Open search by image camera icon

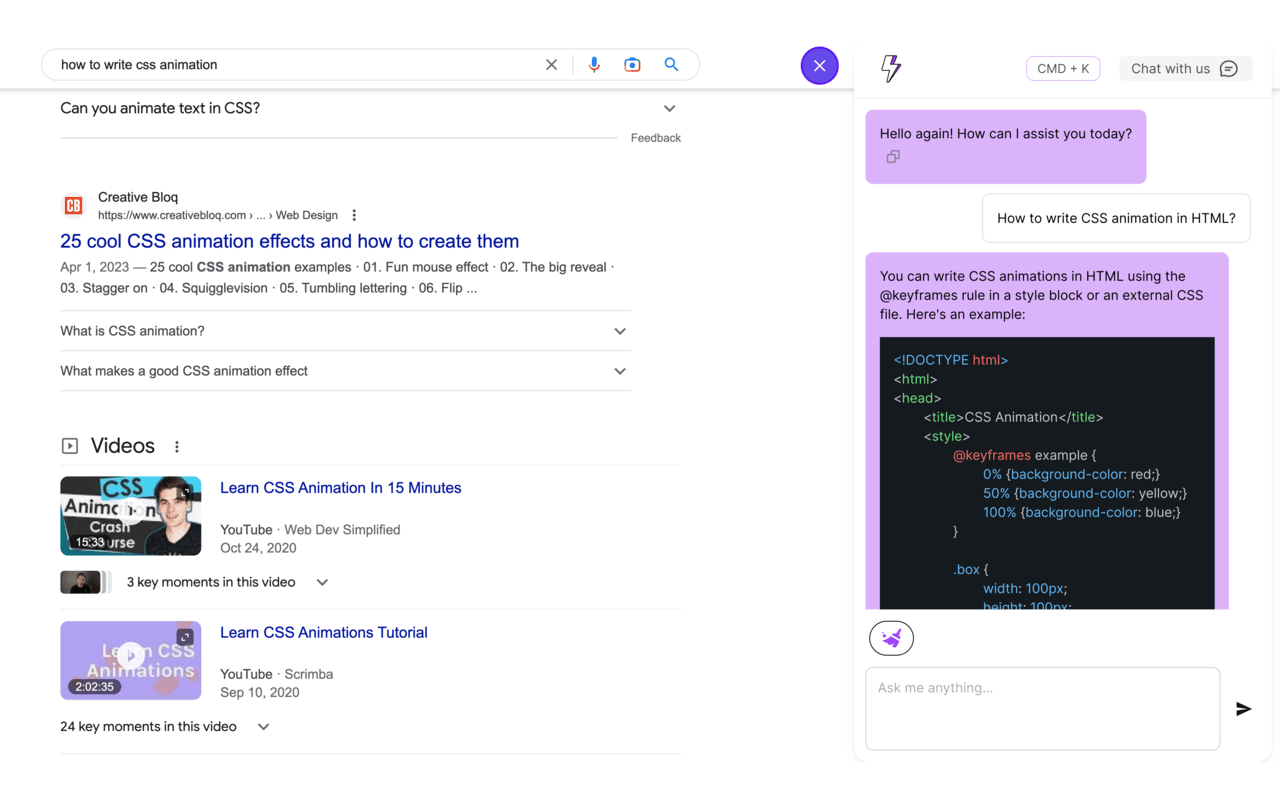point(632,65)
